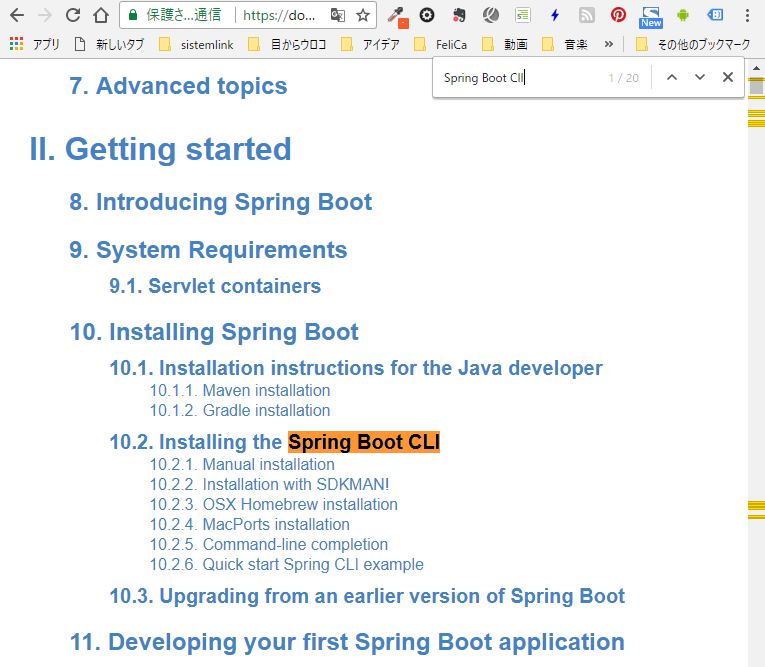The height and width of the screenshot is (667, 765).
Task: Close the find-in-page bar
Action: tap(728, 77)
